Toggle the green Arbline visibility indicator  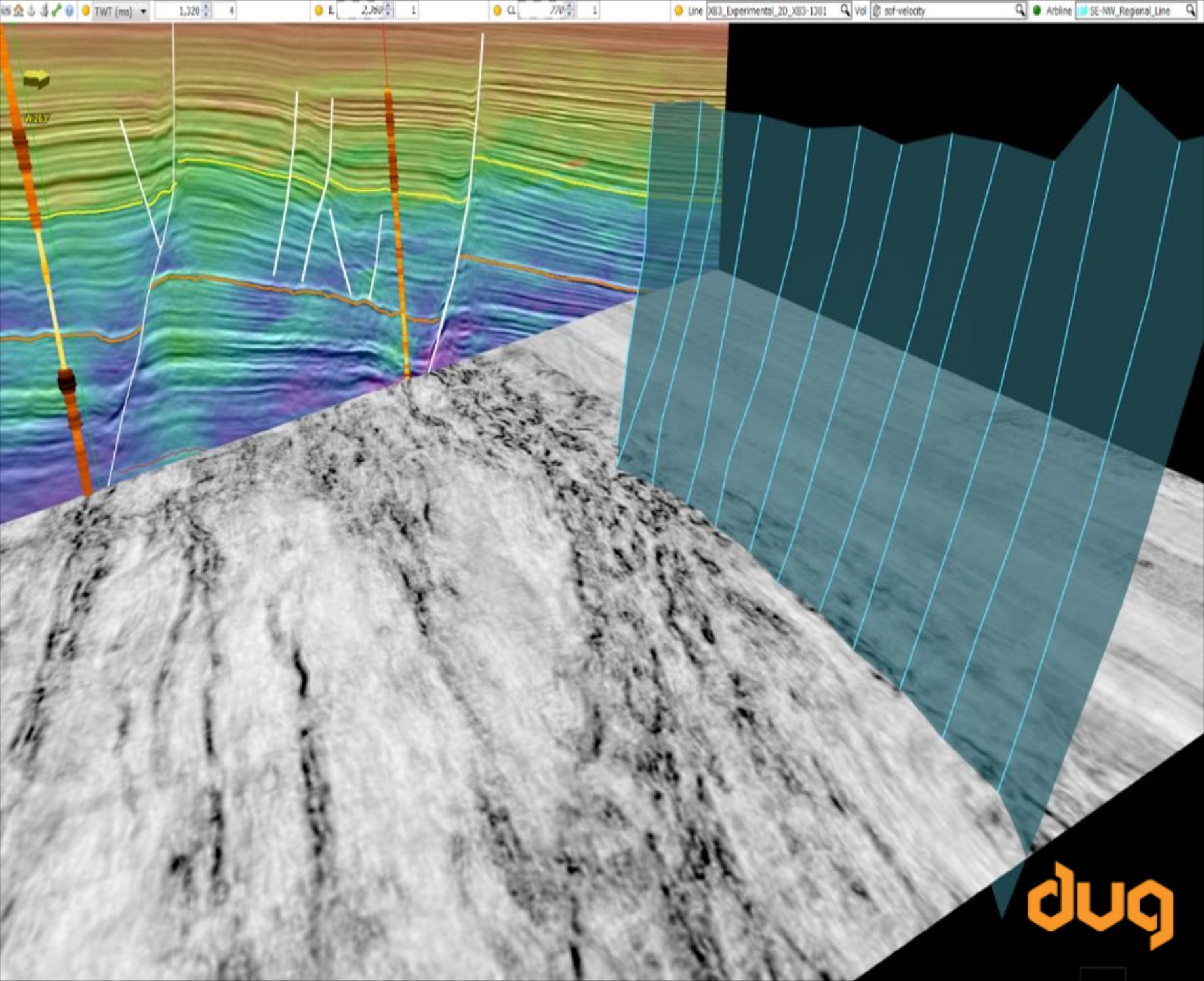(1037, 10)
